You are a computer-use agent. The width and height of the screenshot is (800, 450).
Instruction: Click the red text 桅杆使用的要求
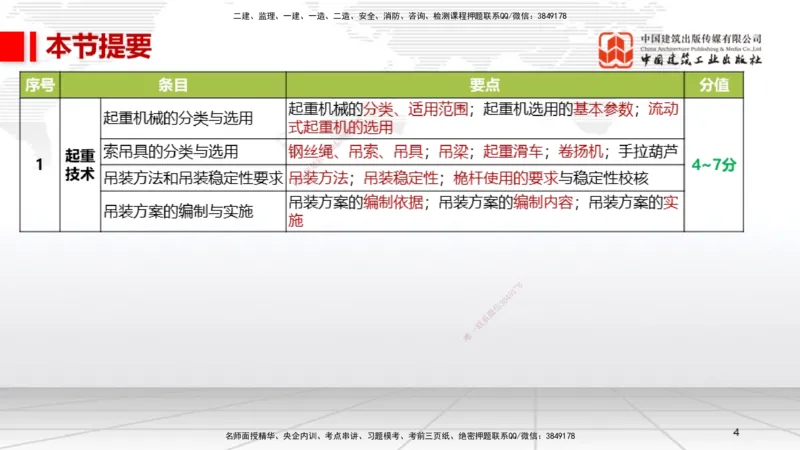[x=506, y=178]
